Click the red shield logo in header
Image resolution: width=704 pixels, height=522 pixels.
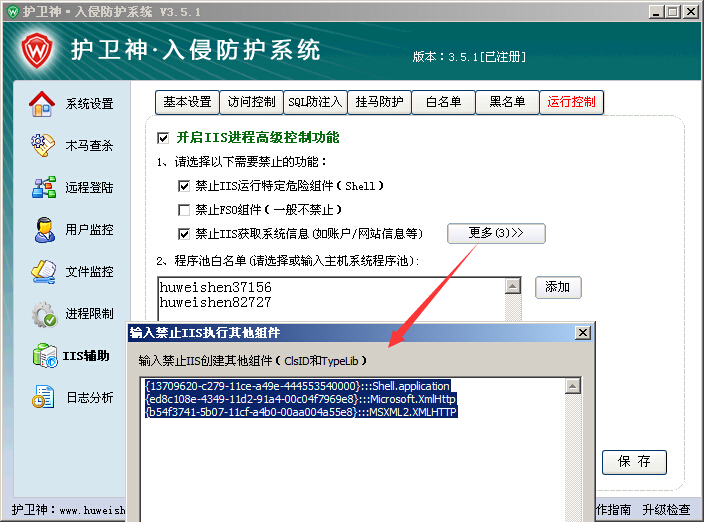[x=36, y=47]
